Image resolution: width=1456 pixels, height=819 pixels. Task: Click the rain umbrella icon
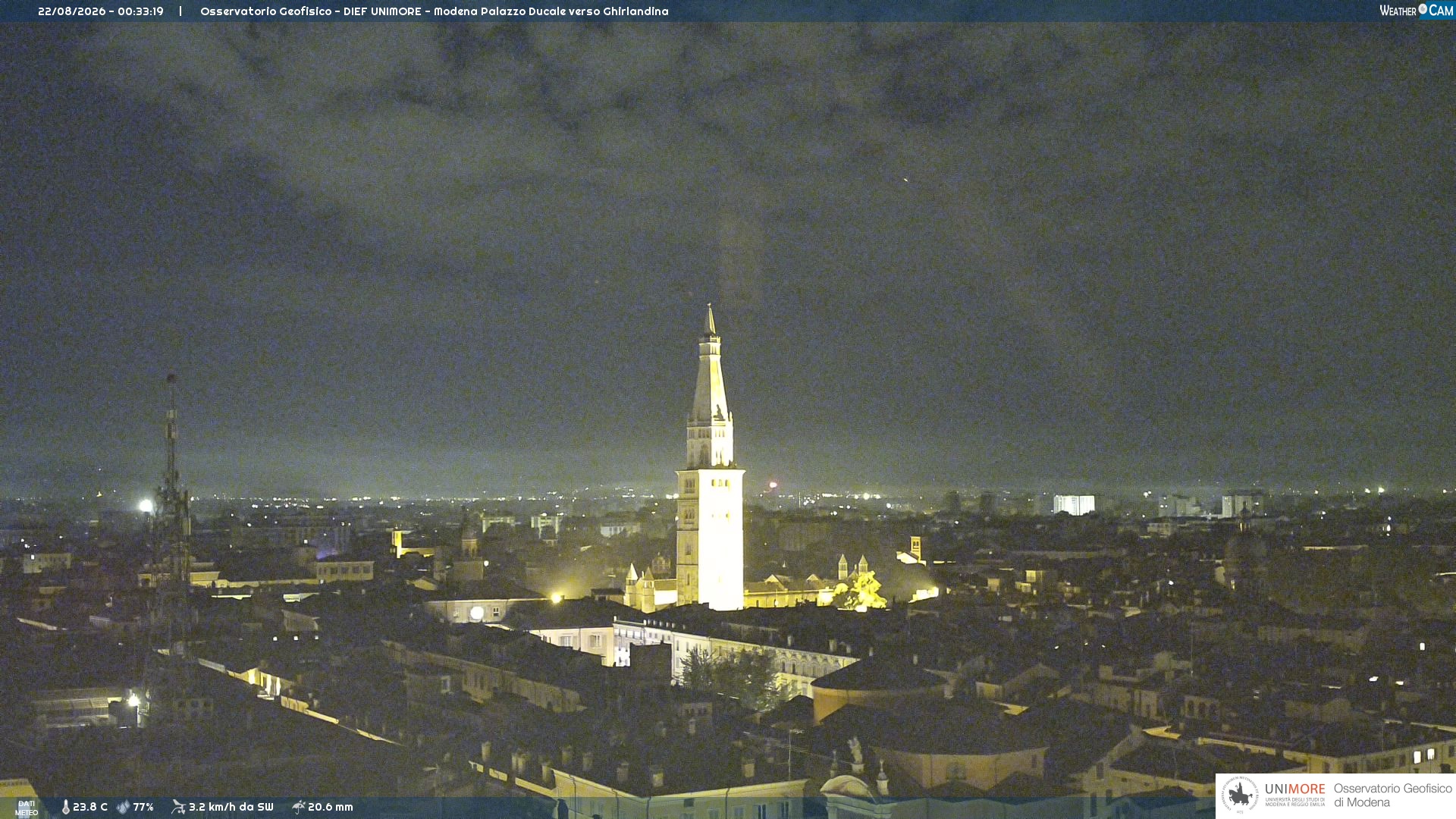tap(298, 807)
